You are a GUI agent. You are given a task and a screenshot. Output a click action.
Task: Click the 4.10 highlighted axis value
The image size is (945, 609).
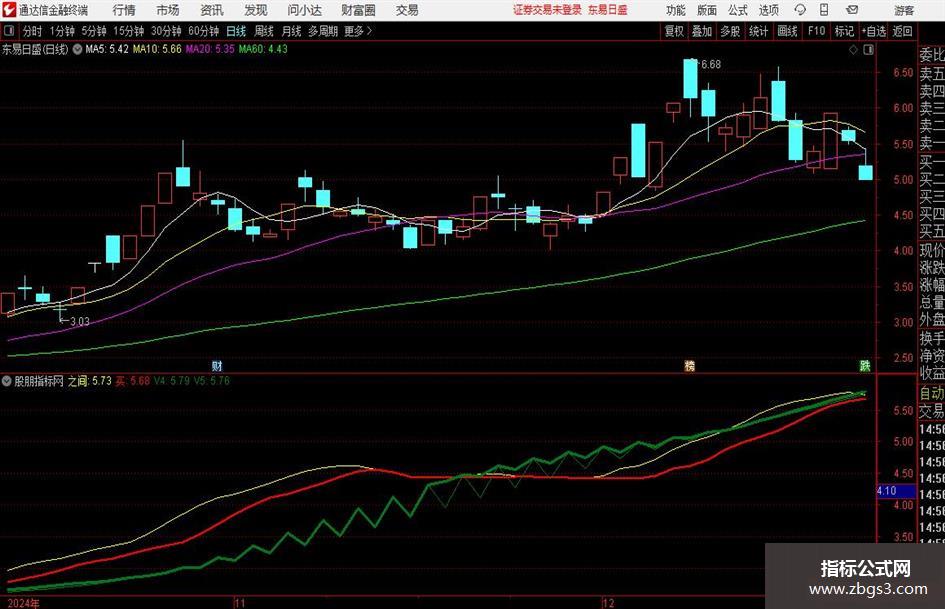click(x=895, y=491)
